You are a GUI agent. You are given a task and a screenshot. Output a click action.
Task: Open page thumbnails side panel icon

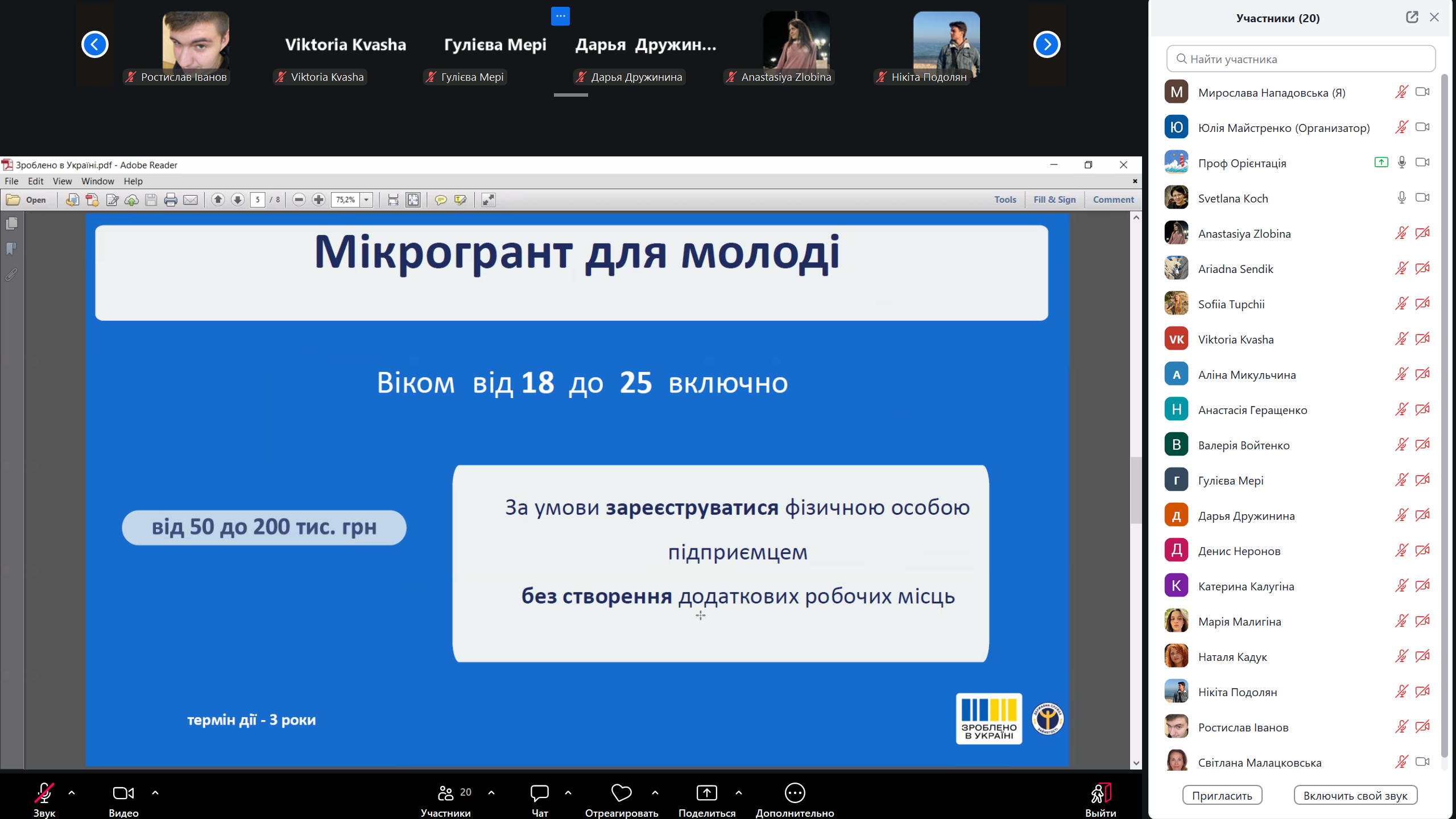11,224
